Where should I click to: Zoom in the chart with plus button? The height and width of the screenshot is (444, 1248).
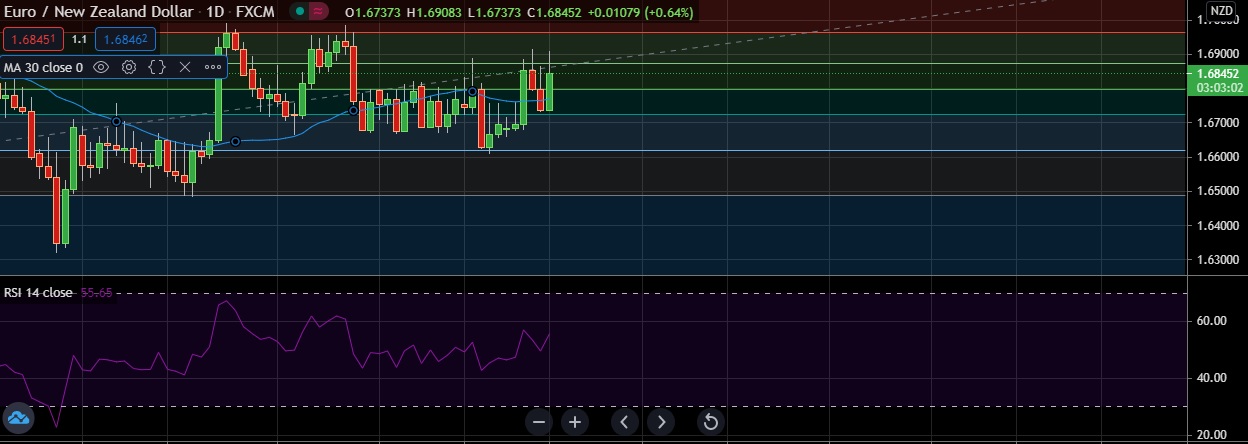click(x=575, y=422)
